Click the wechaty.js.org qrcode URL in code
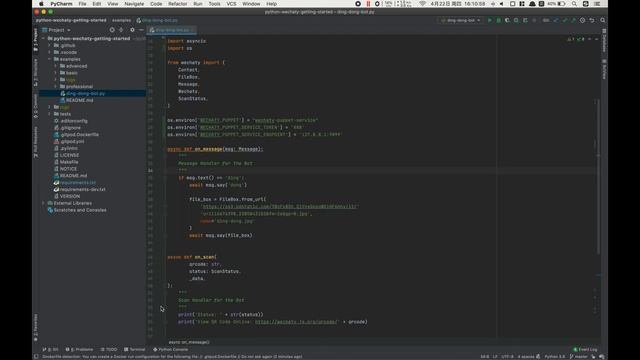 pos(296,322)
